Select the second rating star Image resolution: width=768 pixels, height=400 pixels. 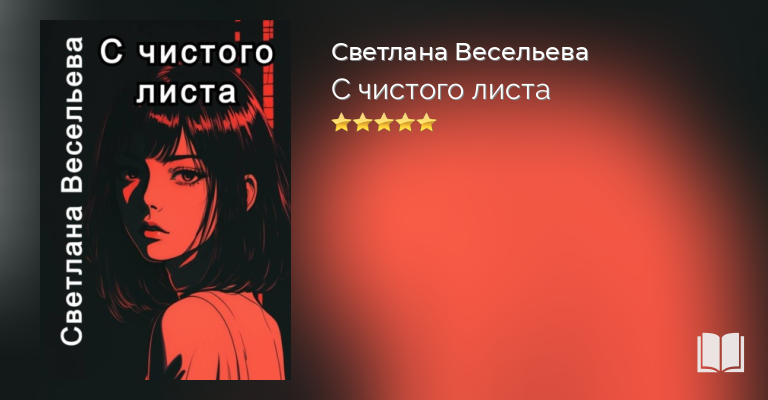pyautogui.click(x=362, y=122)
